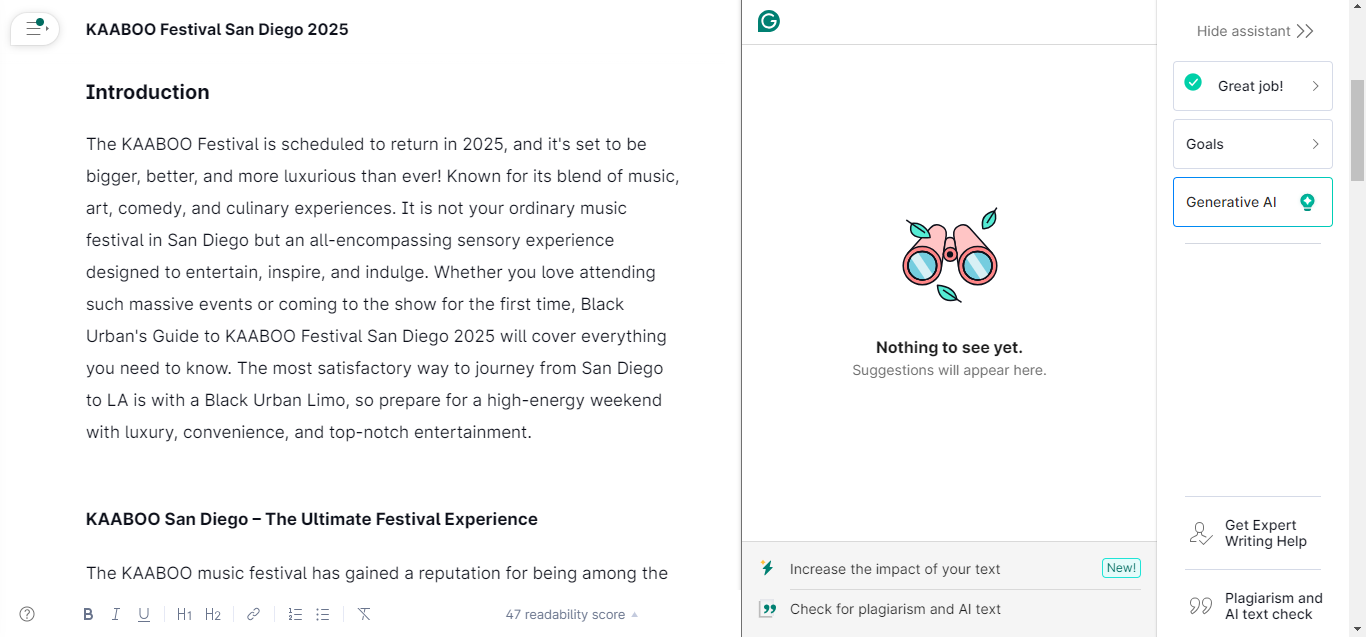Image resolution: width=1366 pixels, height=637 pixels.
Task: Clear text formatting
Action: click(364, 614)
